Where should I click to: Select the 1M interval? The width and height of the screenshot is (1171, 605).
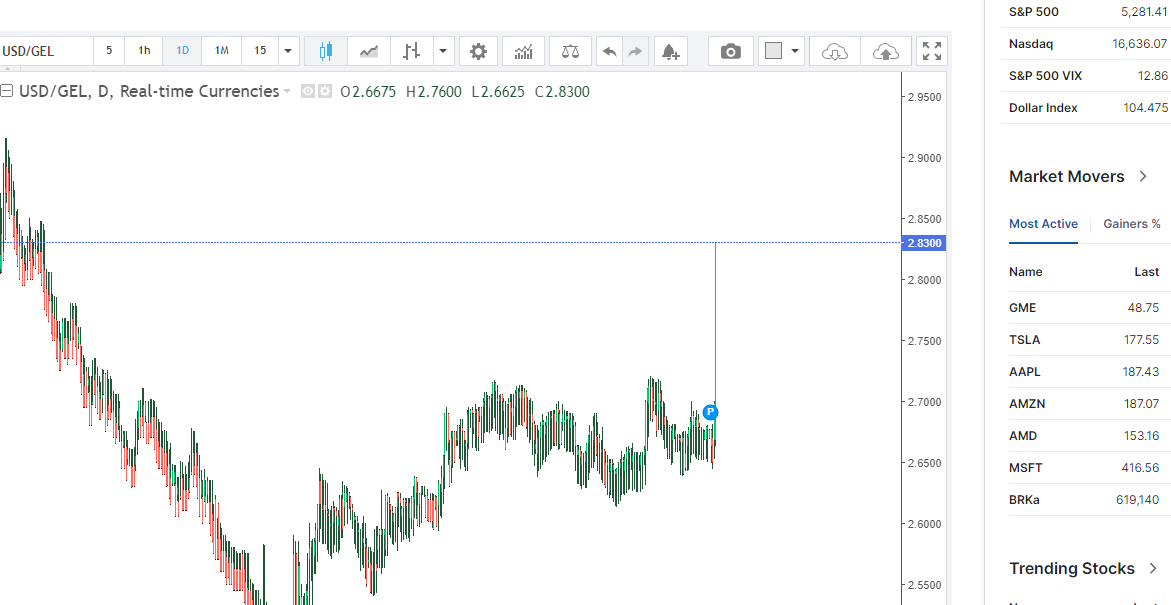222,51
